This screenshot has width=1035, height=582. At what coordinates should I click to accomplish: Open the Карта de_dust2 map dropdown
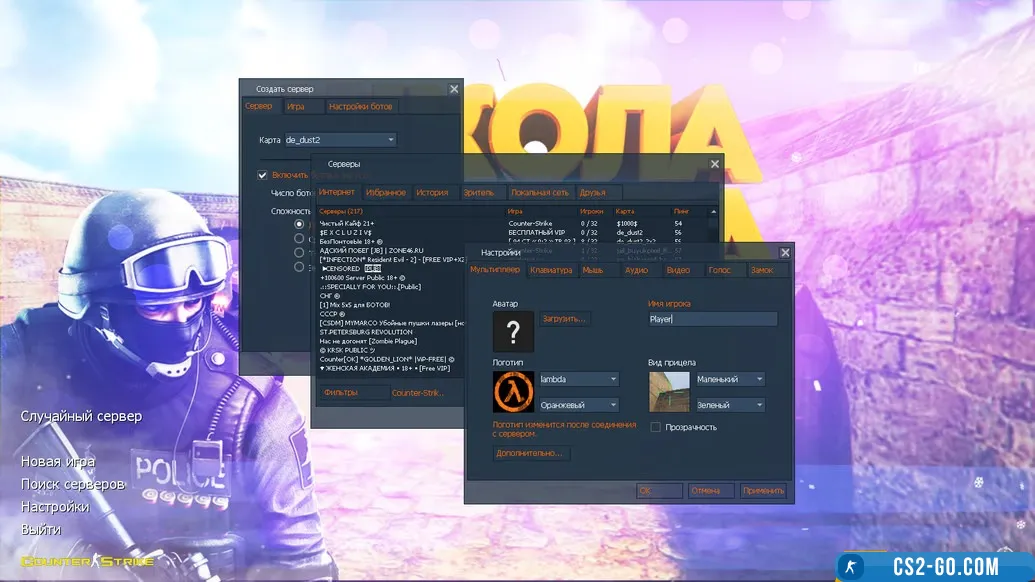(340, 140)
